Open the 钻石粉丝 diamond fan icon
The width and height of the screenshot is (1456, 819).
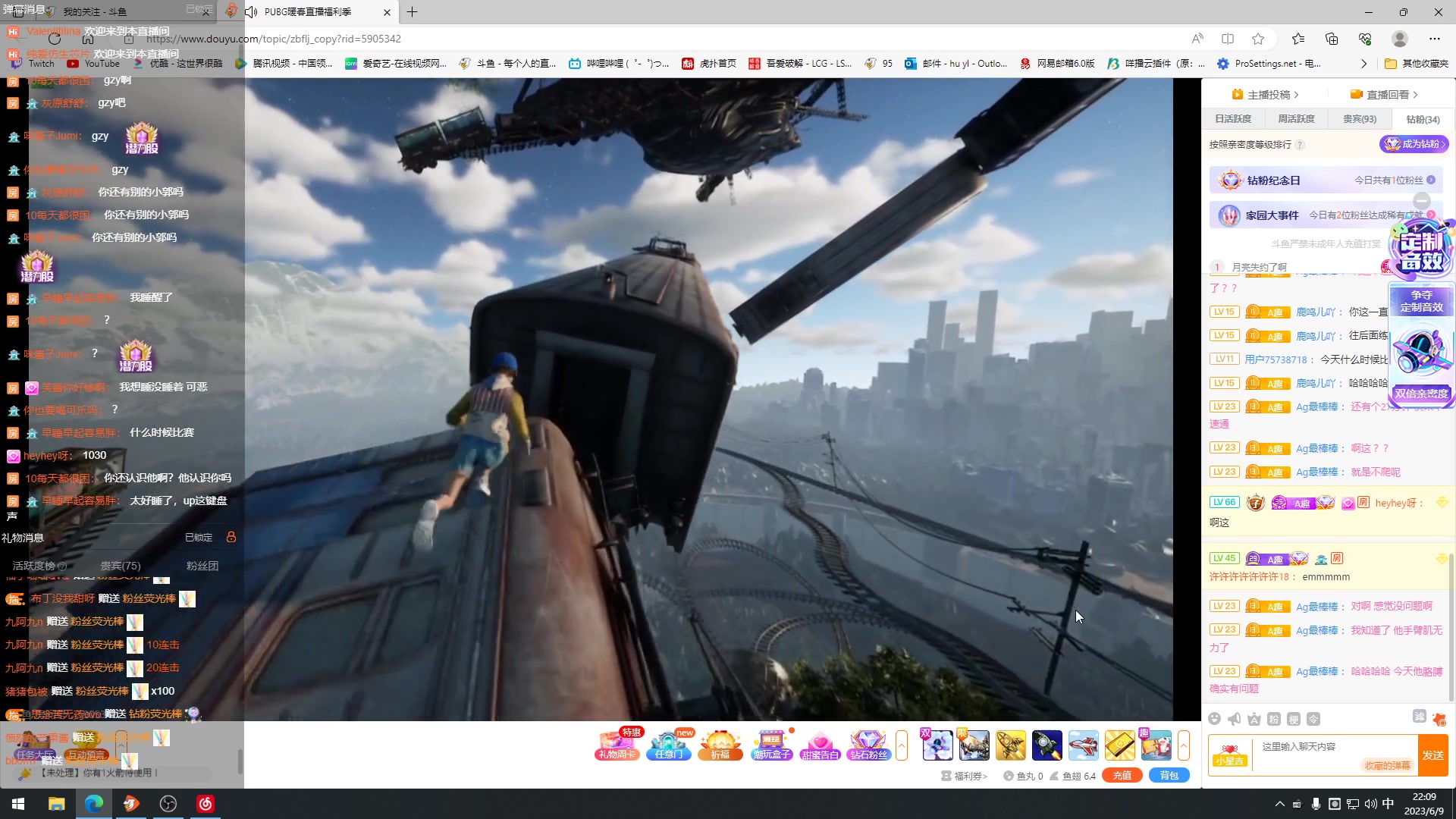pos(869,745)
